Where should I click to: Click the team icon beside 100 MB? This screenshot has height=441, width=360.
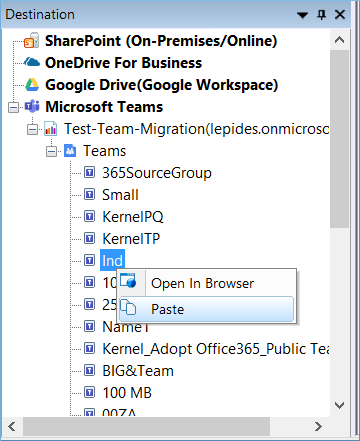pos(89,393)
